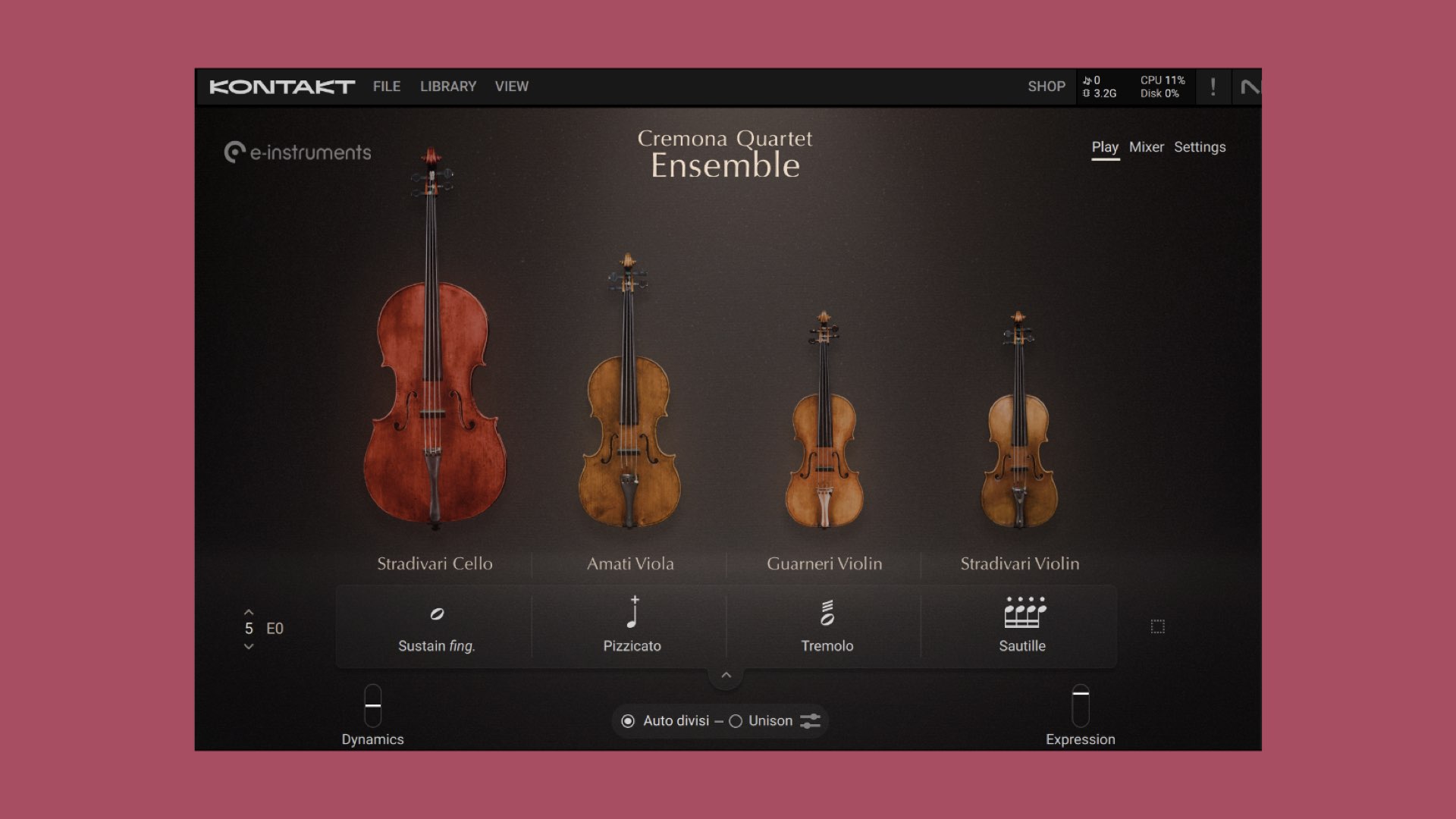The height and width of the screenshot is (819, 1456).
Task: Click the e-instruments logo
Action: pyautogui.click(x=298, y=152)
